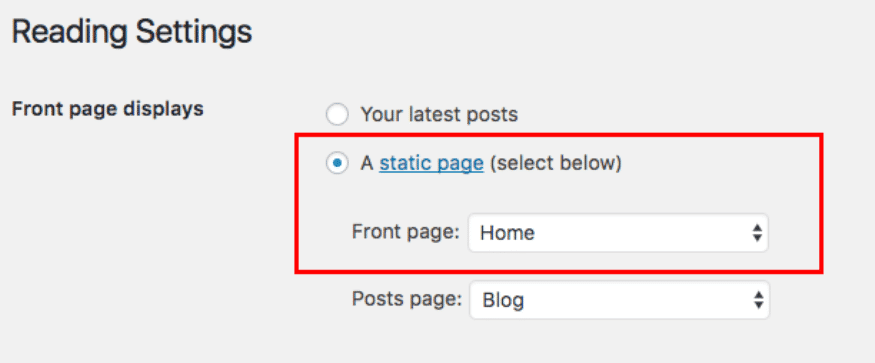The height and width of the screenshot is (363, 875).
Task: Select the 'Your latest posts' radio button
Action: (x=337, y=115)
